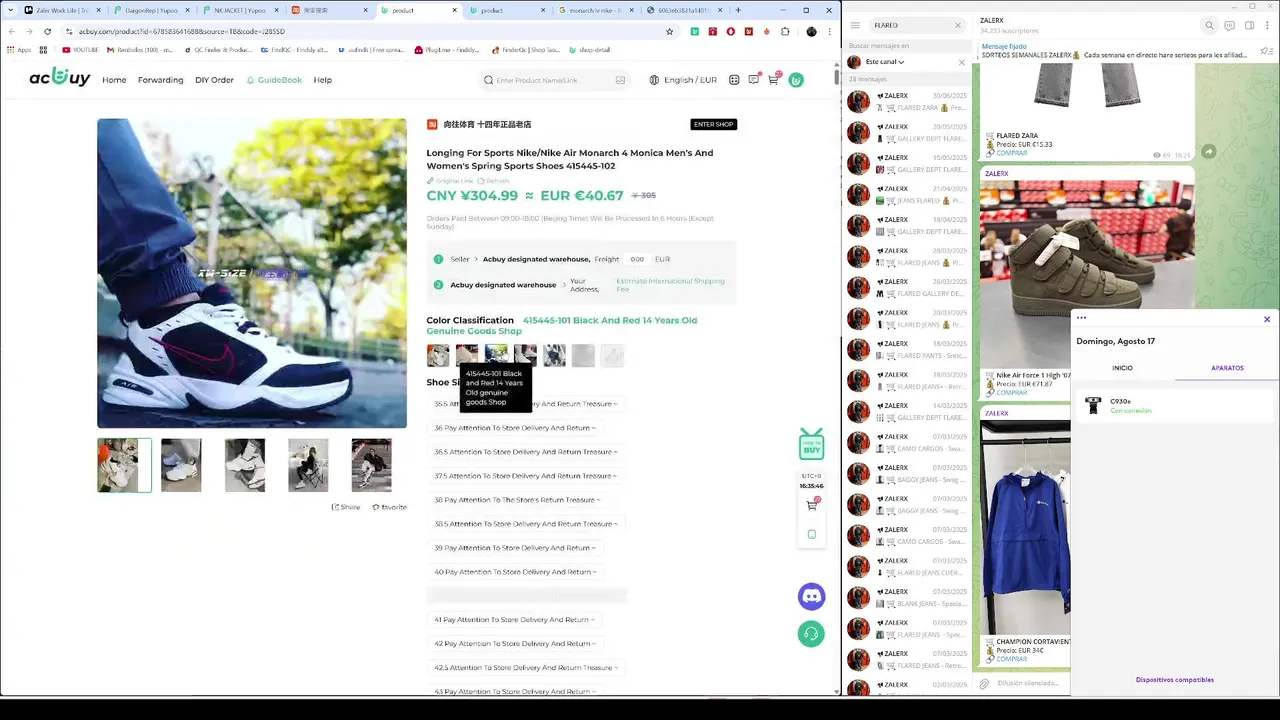Screen dimensions: 1280x720
Task: Select the first color classification swatch
Action: (438, 355)
